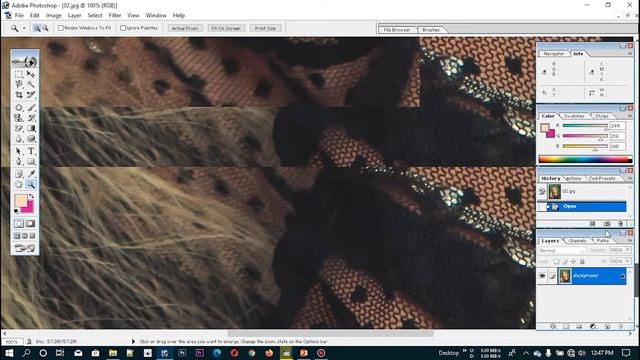This screenshot has height=360, width=640.
Task: Click the Actual Pixels button
Action: click(184, 28)
